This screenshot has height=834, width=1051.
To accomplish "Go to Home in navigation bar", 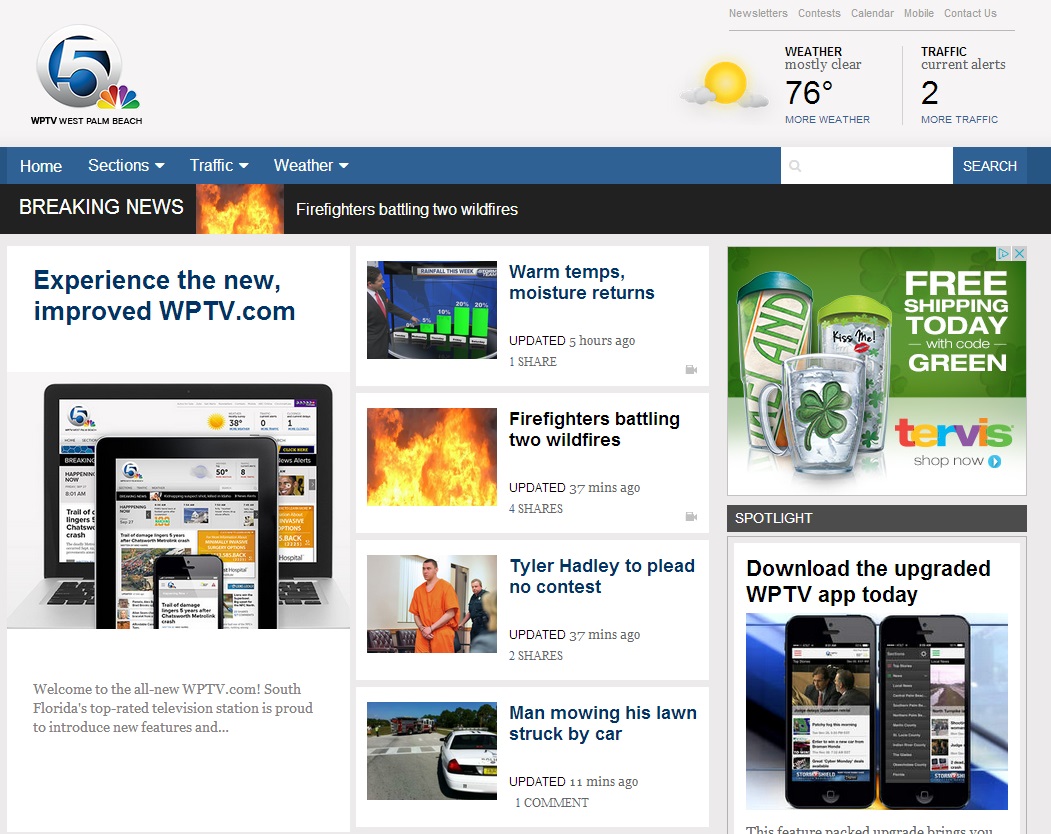I will 41,166.
